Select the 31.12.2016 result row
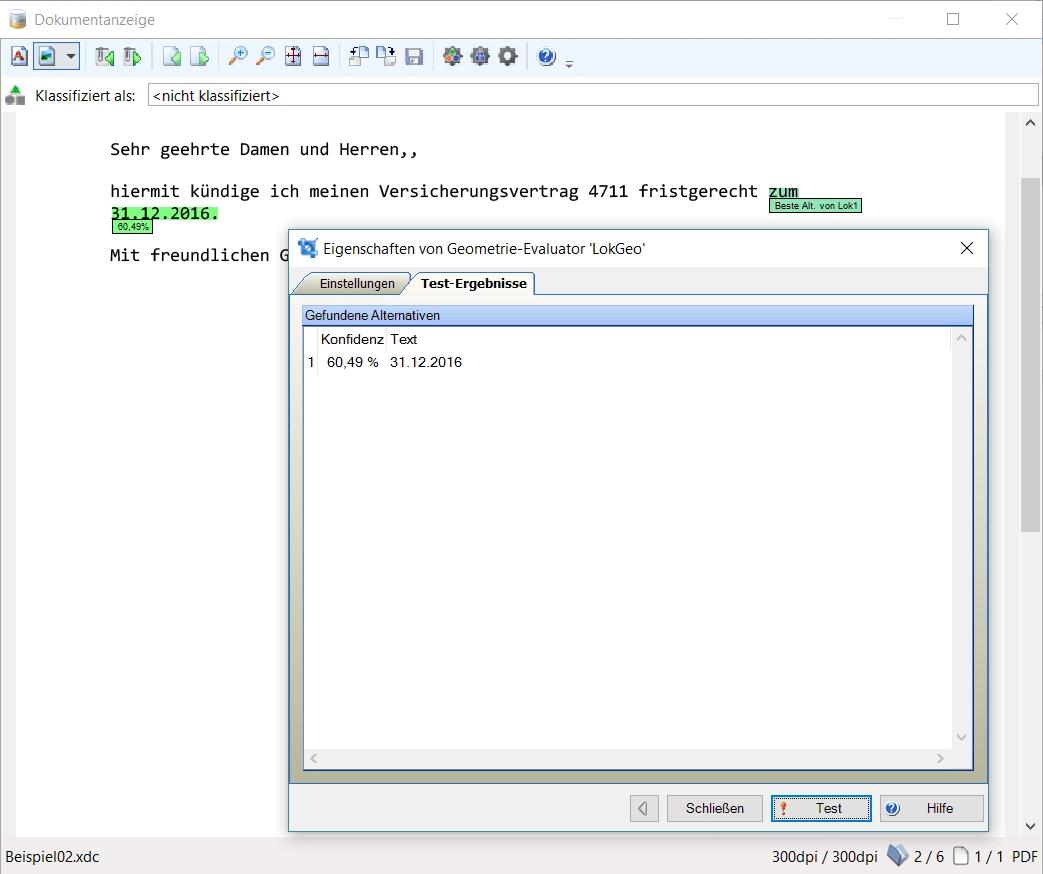The width and height of the screenshot is (1043, 874). [426, 362]
